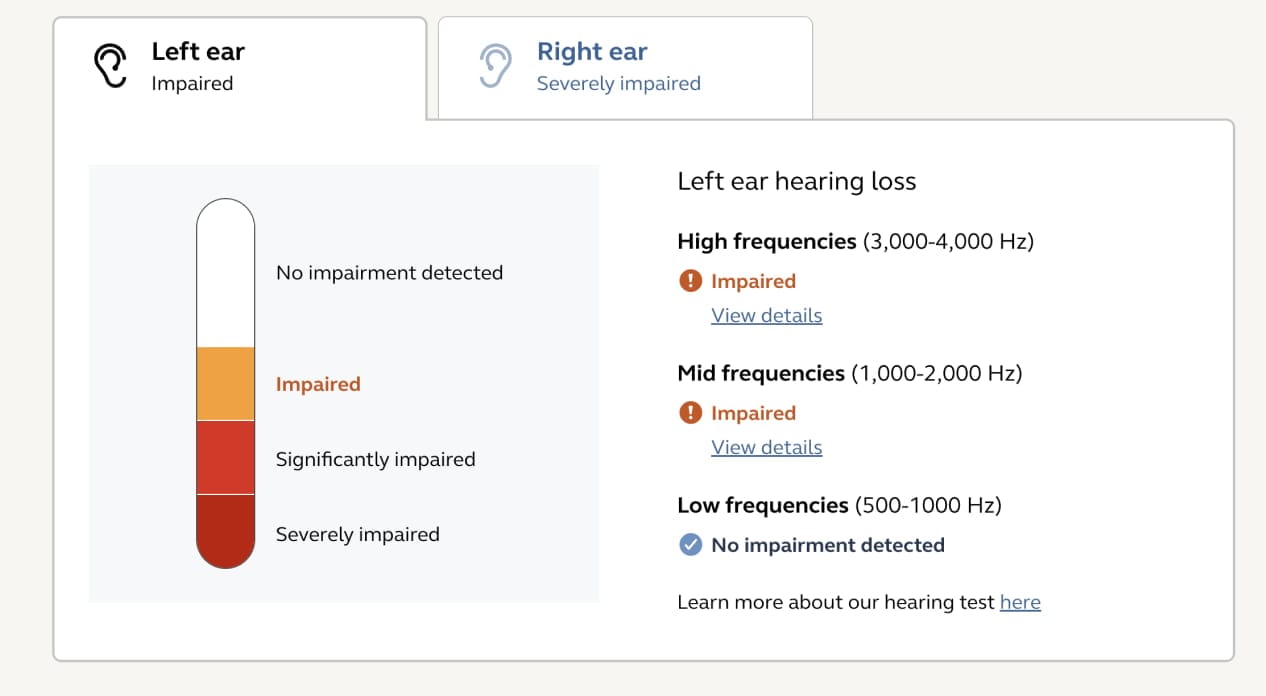
Task: Click the warning icon beside Mid frequencies
Action: pos(690,413)
